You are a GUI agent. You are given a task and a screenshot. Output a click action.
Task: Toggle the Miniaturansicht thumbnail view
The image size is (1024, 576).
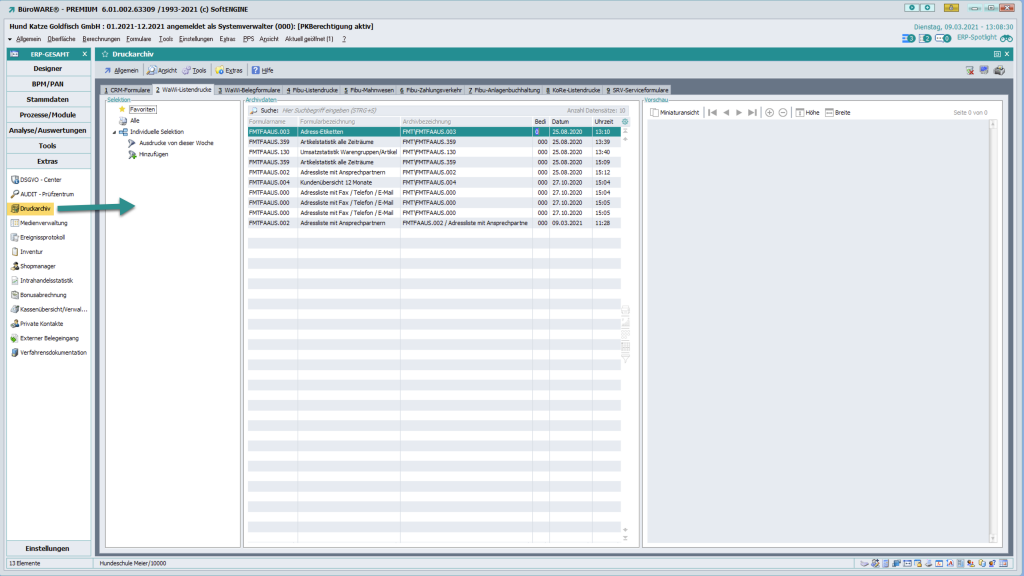point(672,112)
